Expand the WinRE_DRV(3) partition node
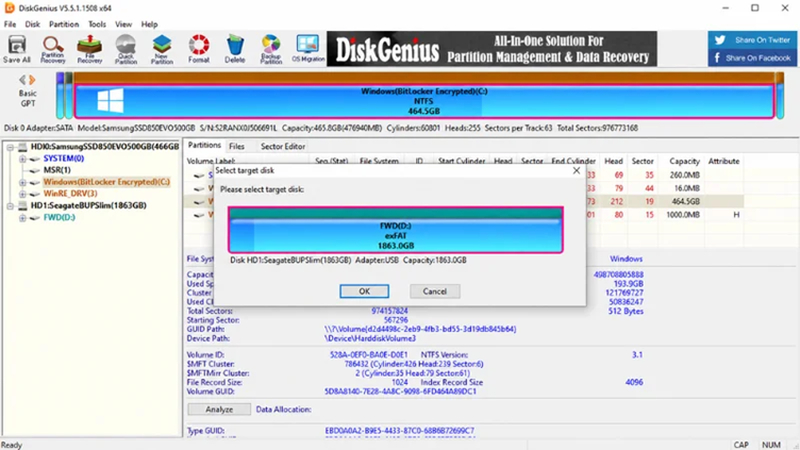 coord(22,194)
